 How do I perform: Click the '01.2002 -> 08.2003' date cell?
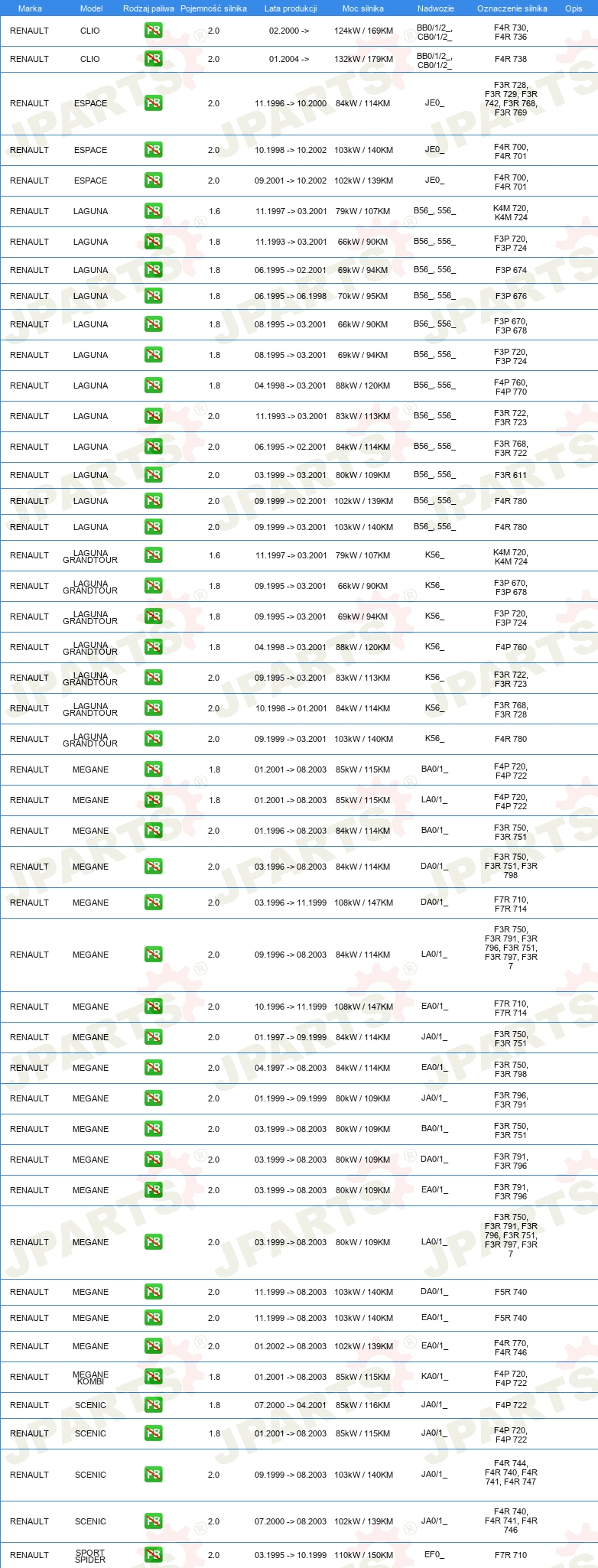(291, 1346)
